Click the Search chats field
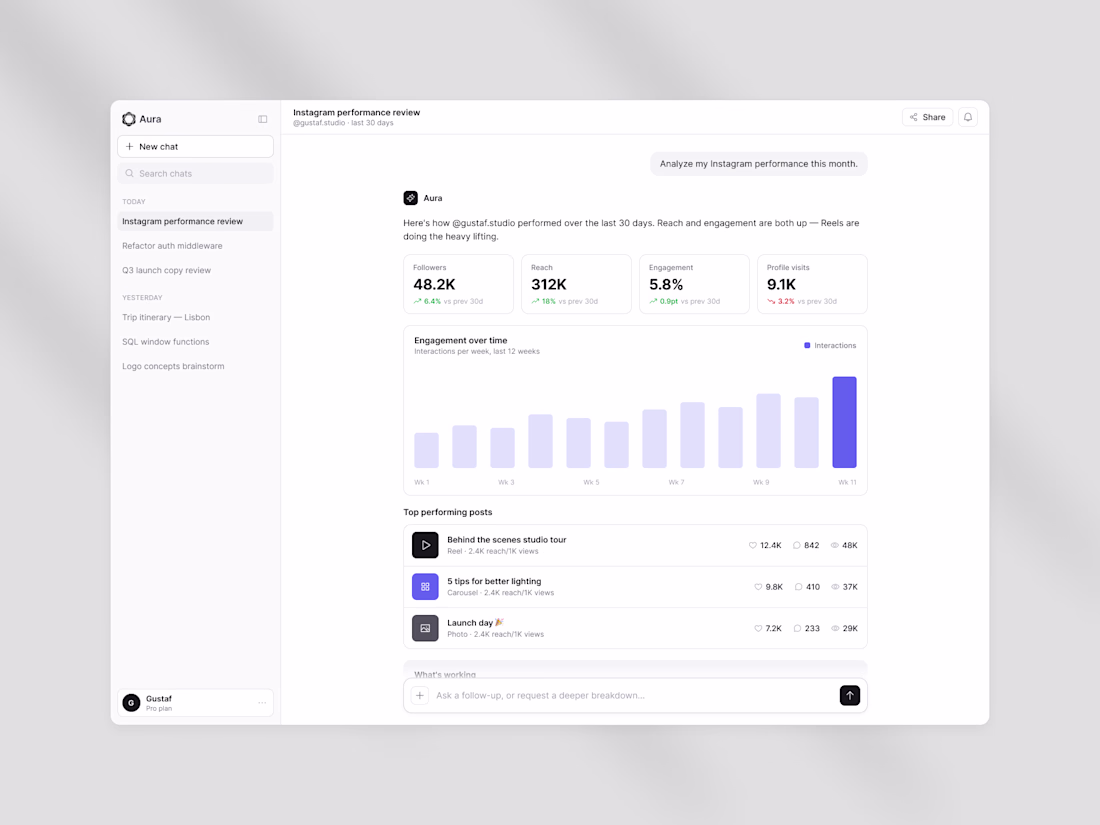The image size is (1100, 825). click(x=195, y=173)
